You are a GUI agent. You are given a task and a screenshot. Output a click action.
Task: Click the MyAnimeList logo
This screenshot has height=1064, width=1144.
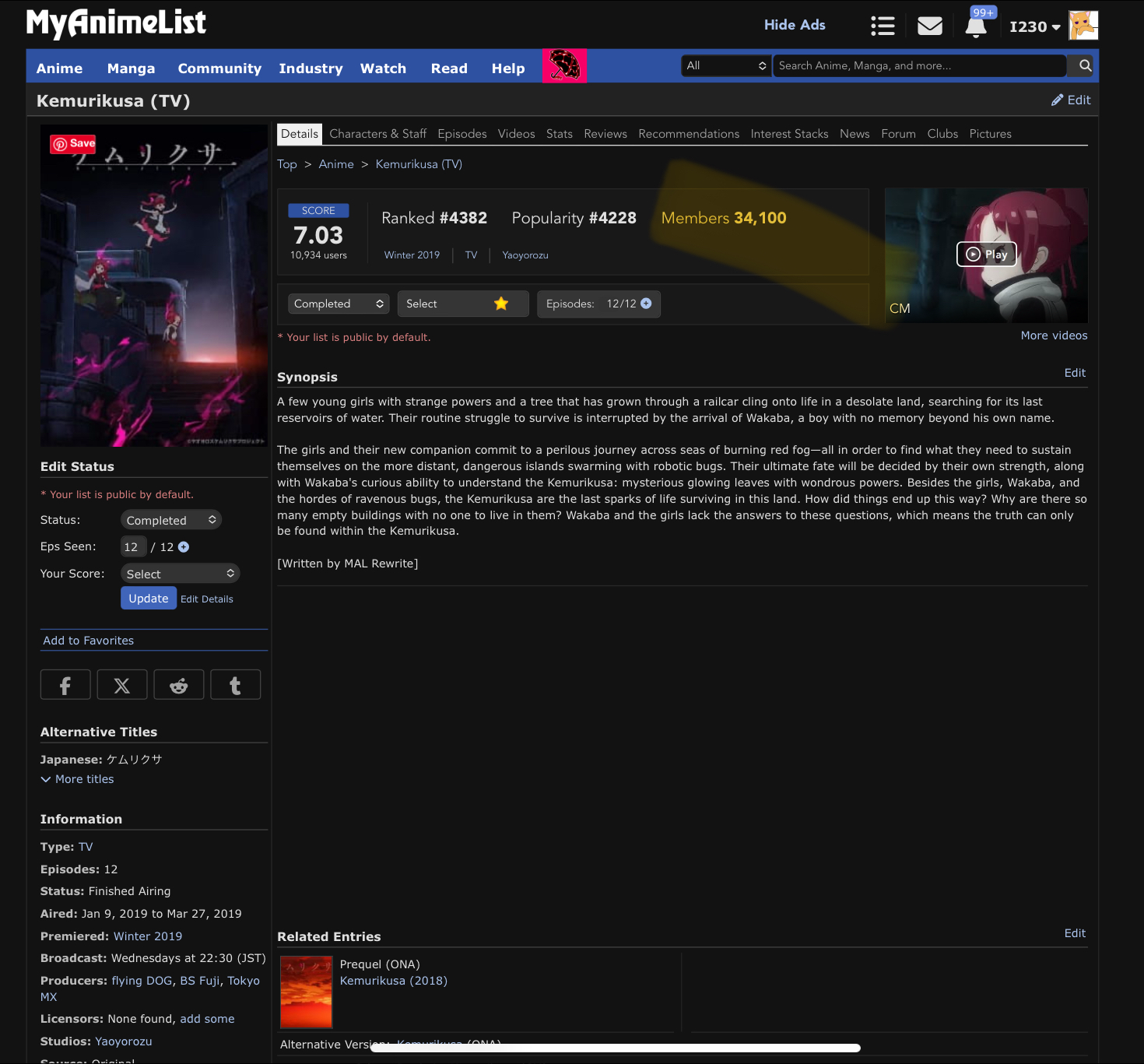point(116,23)
